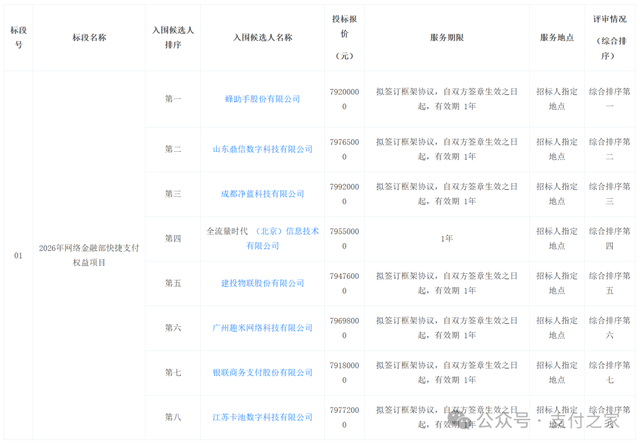Viewport: 640px width, 446px height.
Task: Select the 第一 ranking cell
Action: pos(173,99)
